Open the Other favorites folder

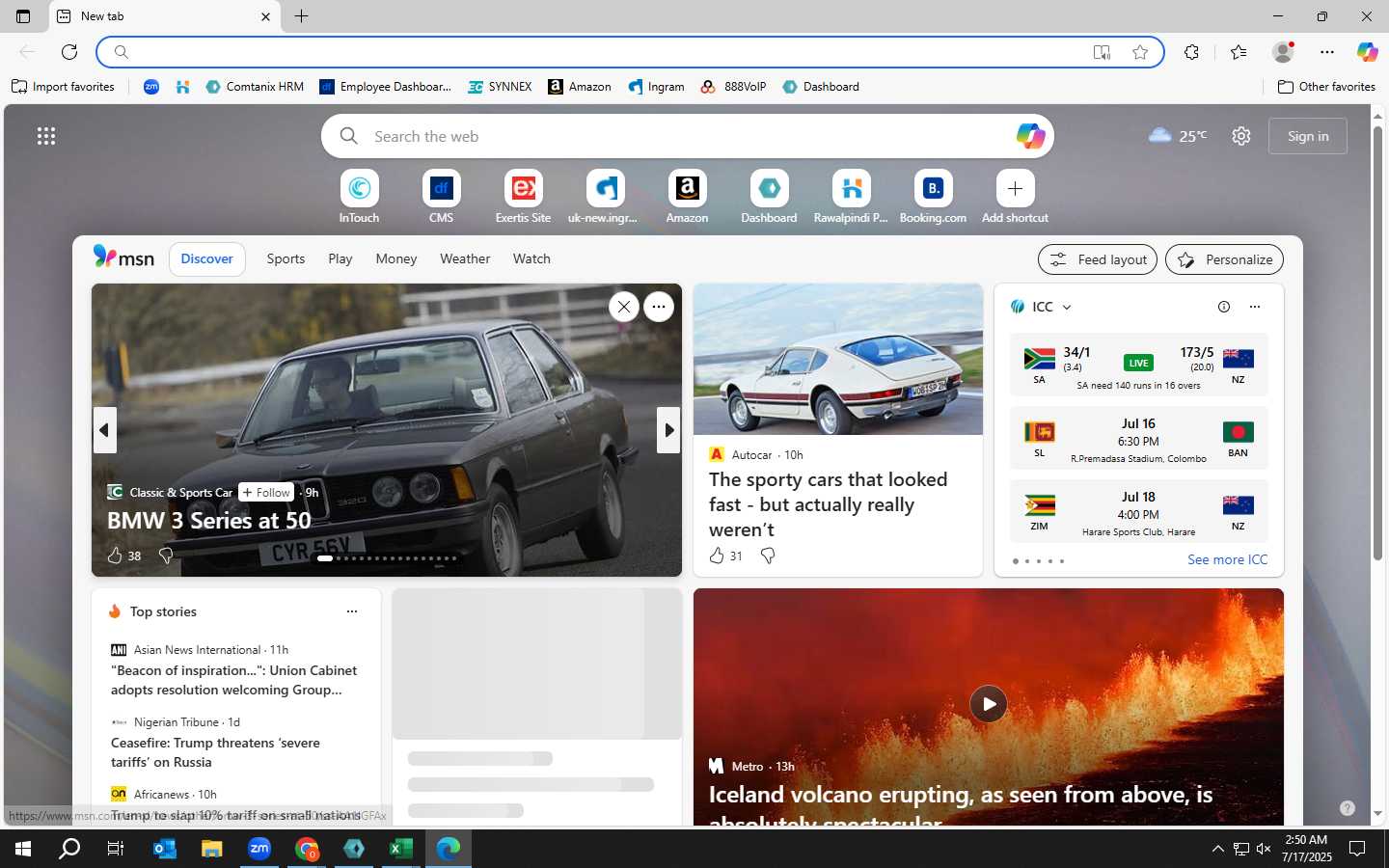pyautogui.click(x=1326, y=87)
